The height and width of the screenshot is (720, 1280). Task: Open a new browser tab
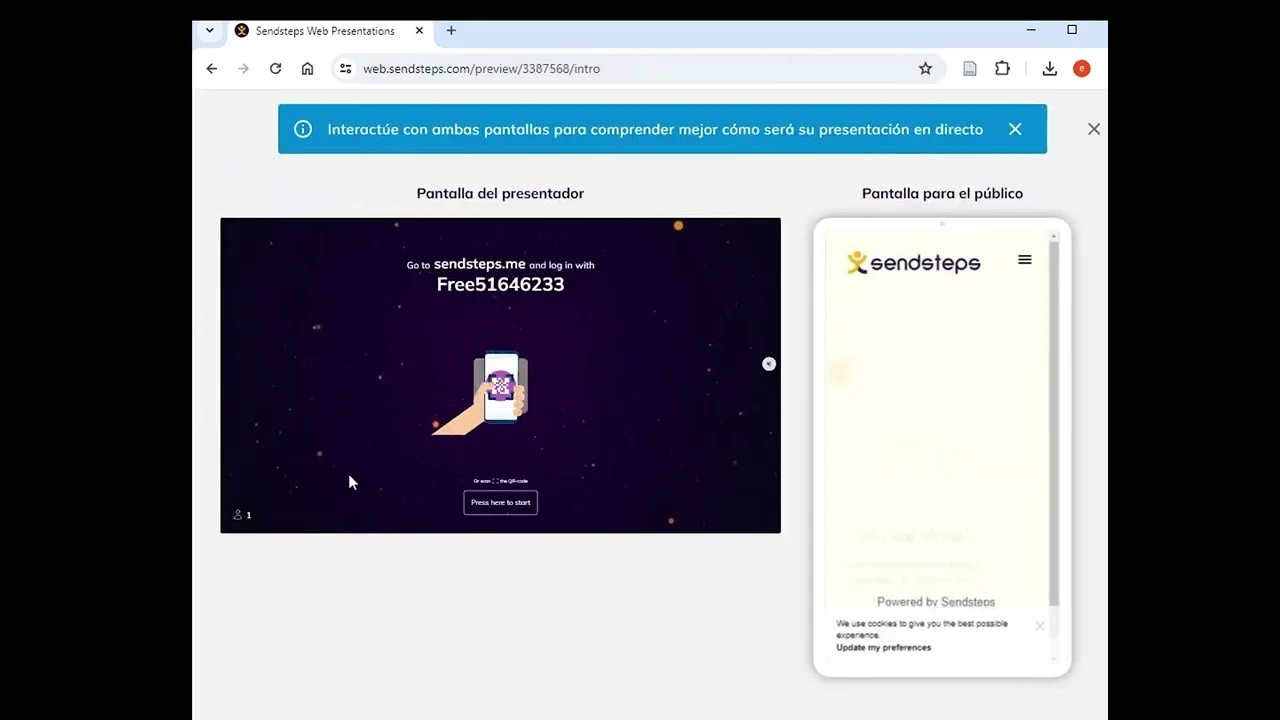(x=451, y=31)
